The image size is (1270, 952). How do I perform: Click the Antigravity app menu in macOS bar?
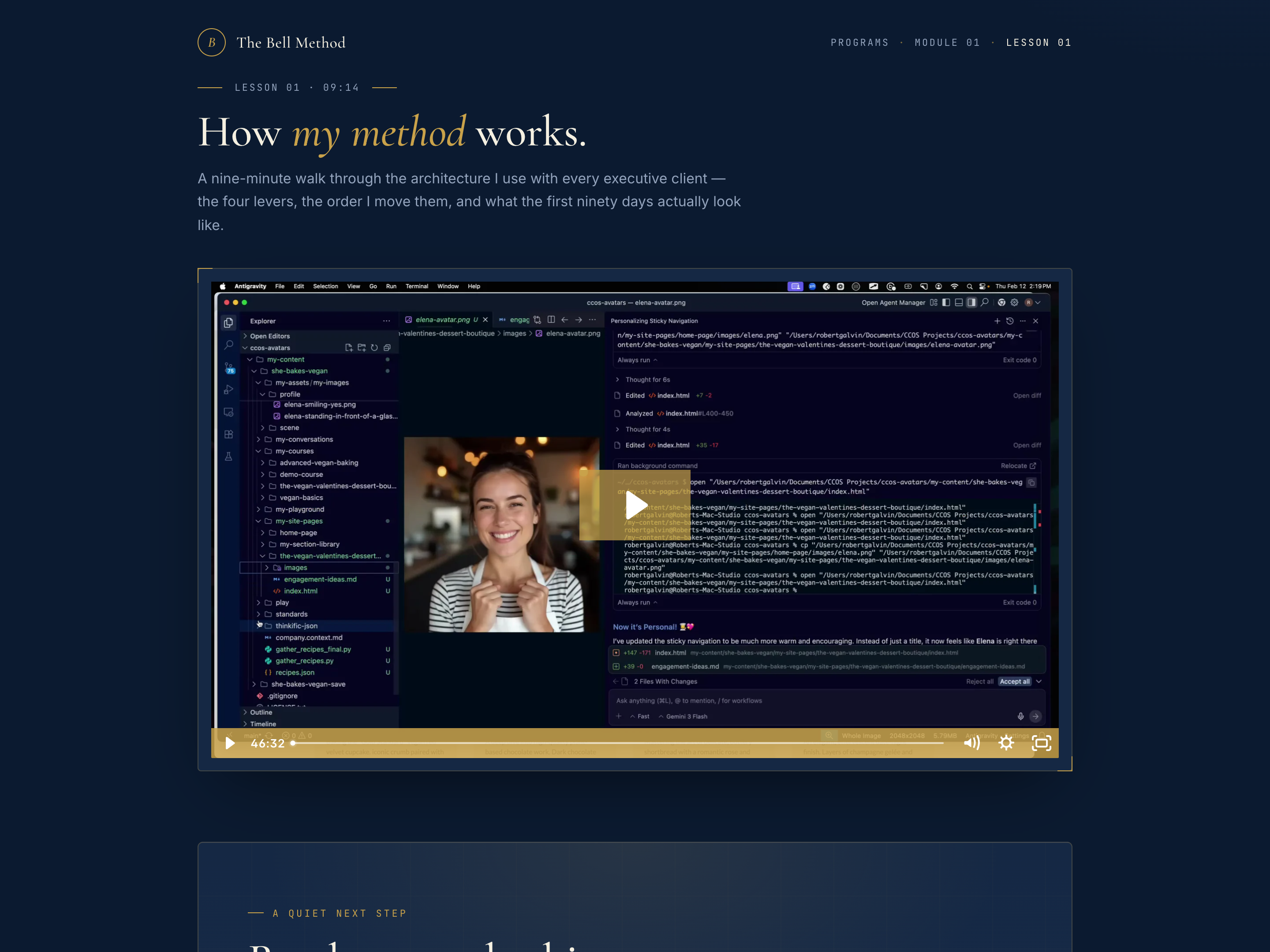pyautogui.click(x=250, y=286)
